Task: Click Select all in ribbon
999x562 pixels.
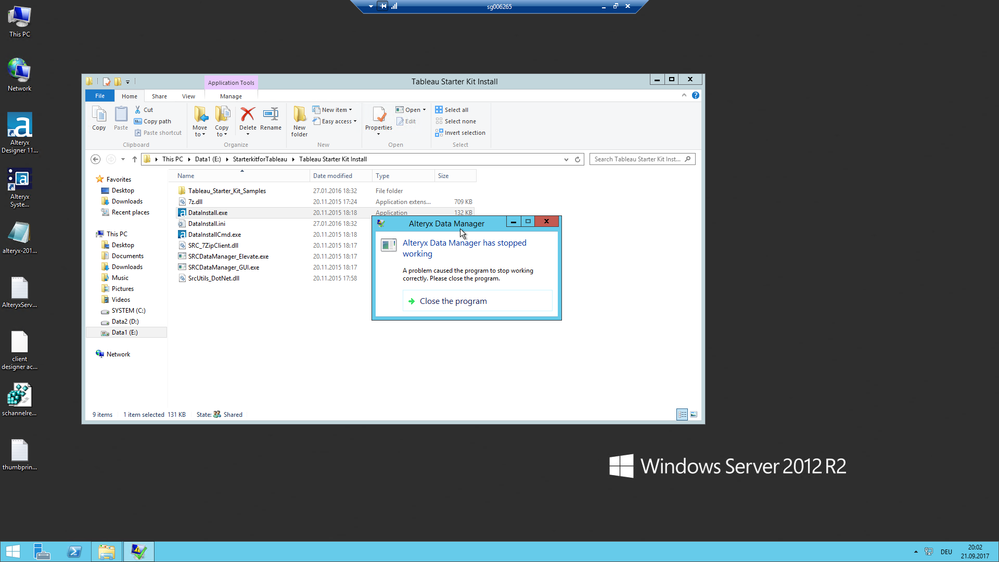Action: [452, 110]
